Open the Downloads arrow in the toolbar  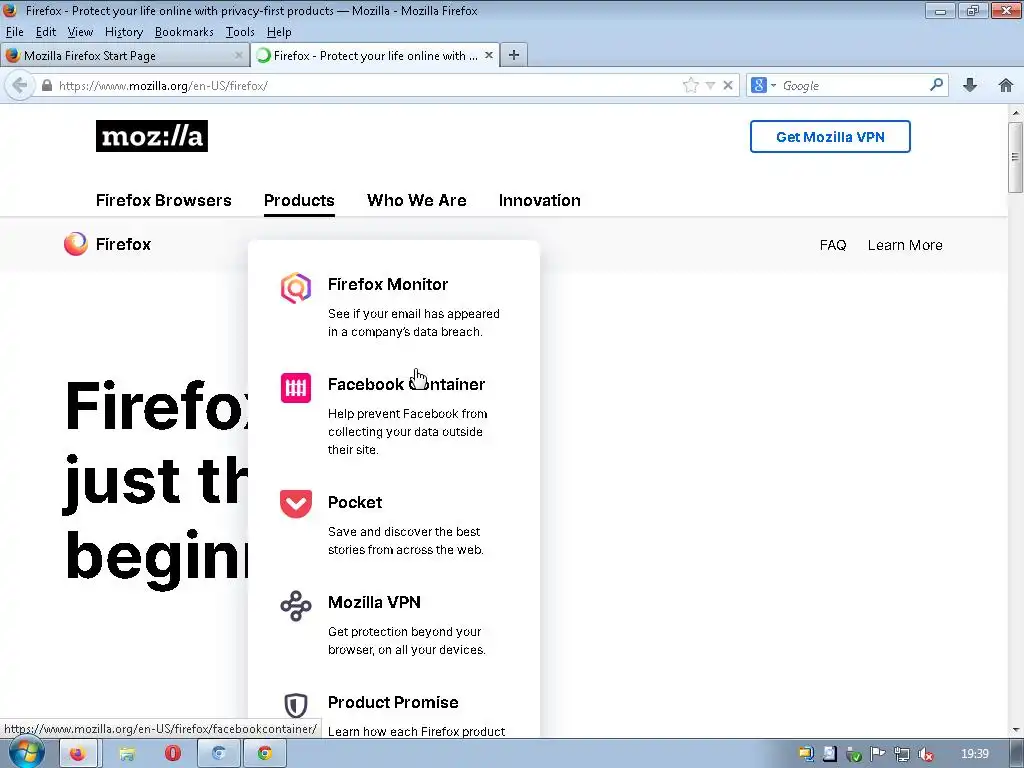[x=970, y=85]
